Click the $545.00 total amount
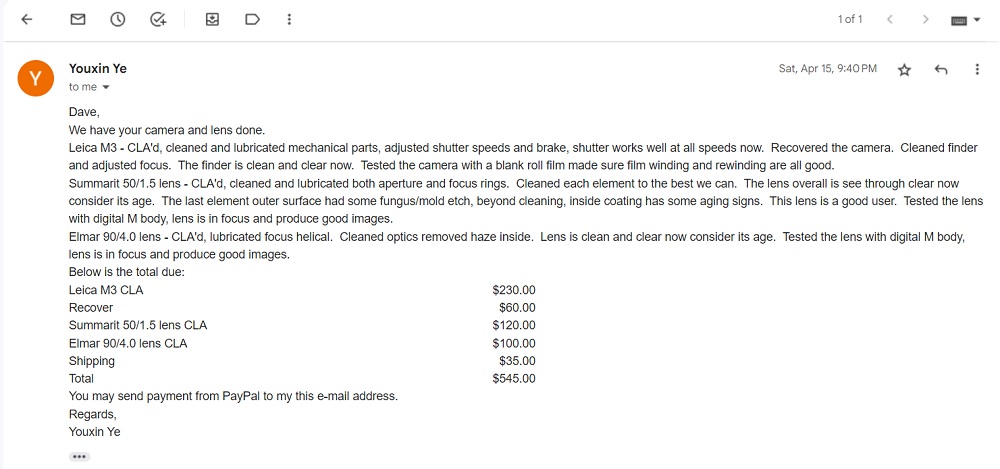The width and height of the screenshot is (1000, 469). [x=514, y=379]
